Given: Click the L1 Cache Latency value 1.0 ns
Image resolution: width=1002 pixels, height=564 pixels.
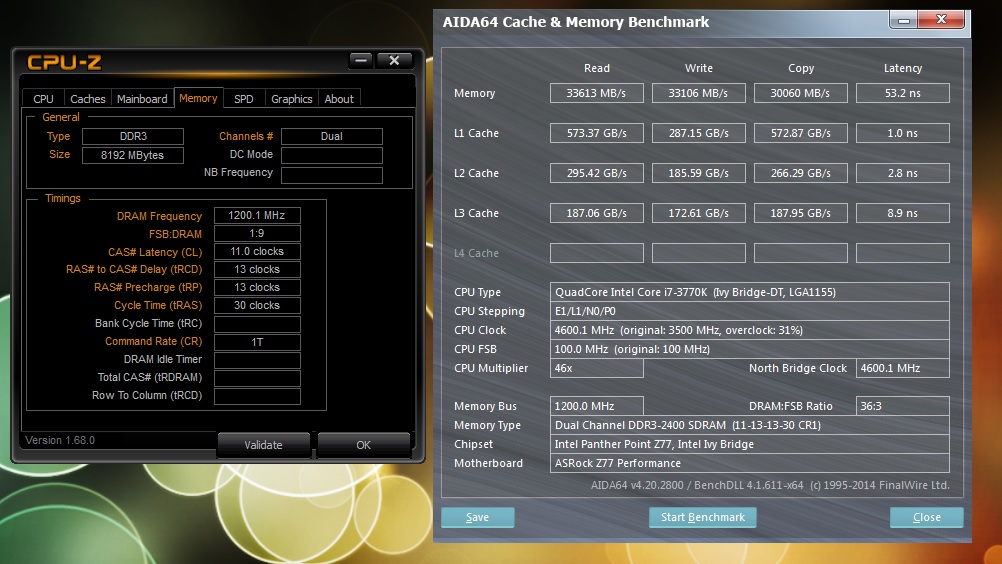Looking at the screenshot, I should pyautogui.click(x=902, y=133).
